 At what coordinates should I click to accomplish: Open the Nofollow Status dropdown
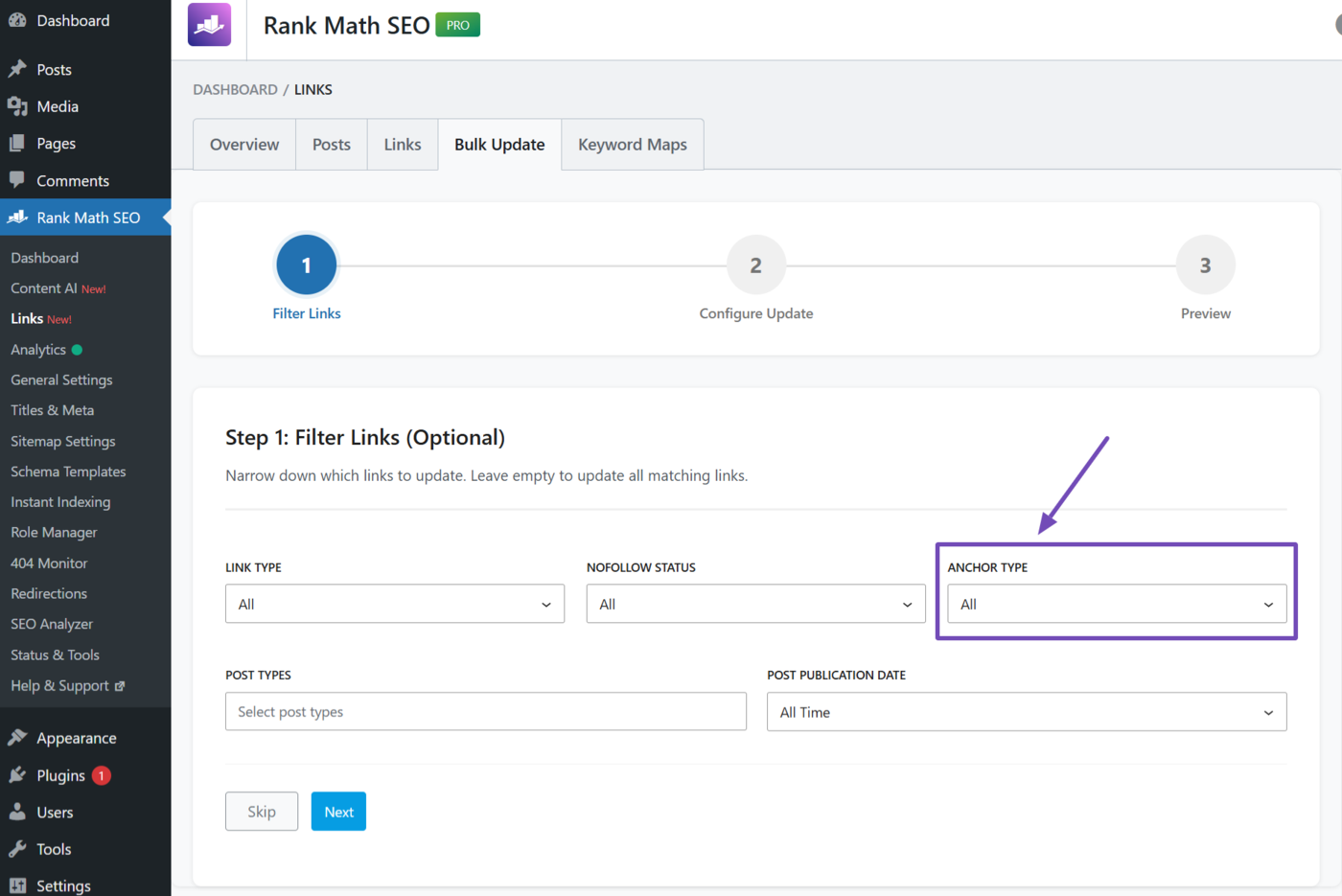point(755,604)
